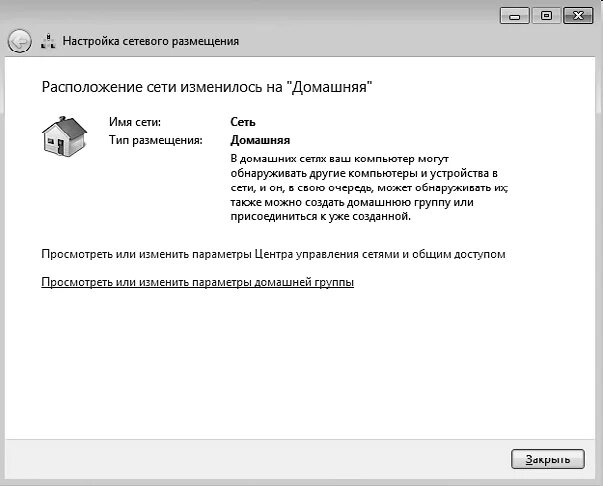The image size is (603, 486).
Task: Click the Закрыть button
Action: point(548,459)
